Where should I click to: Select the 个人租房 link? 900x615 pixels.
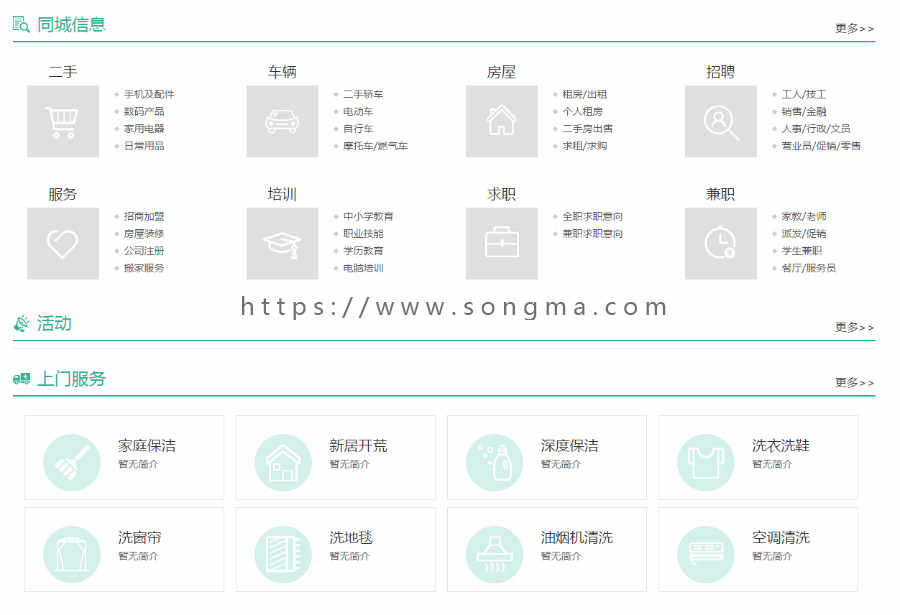click(583, 111)
